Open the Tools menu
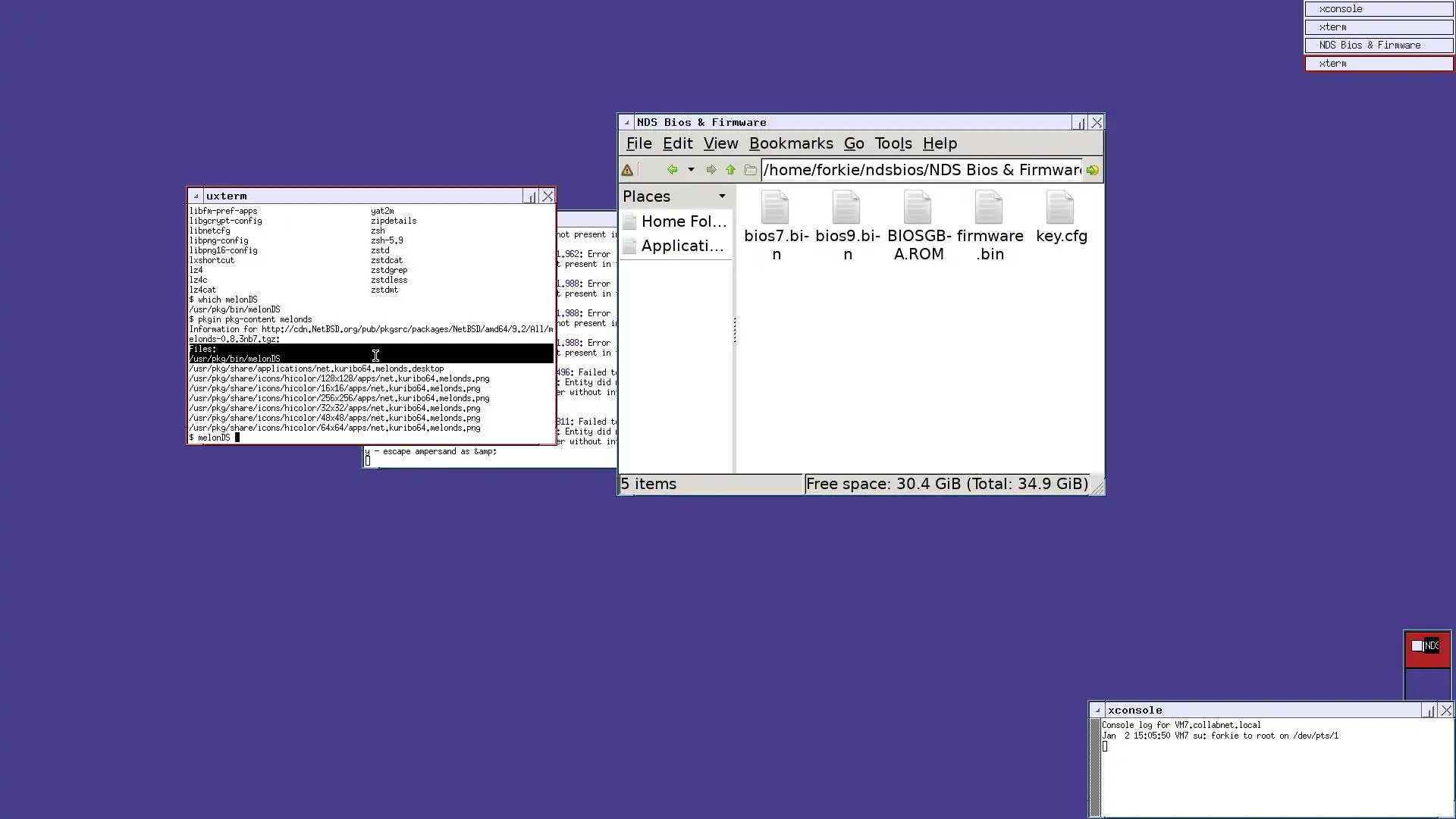Image resolution: width=1456 pixels, height=819 pixels. pyautogui.click(x=893, y=143)
